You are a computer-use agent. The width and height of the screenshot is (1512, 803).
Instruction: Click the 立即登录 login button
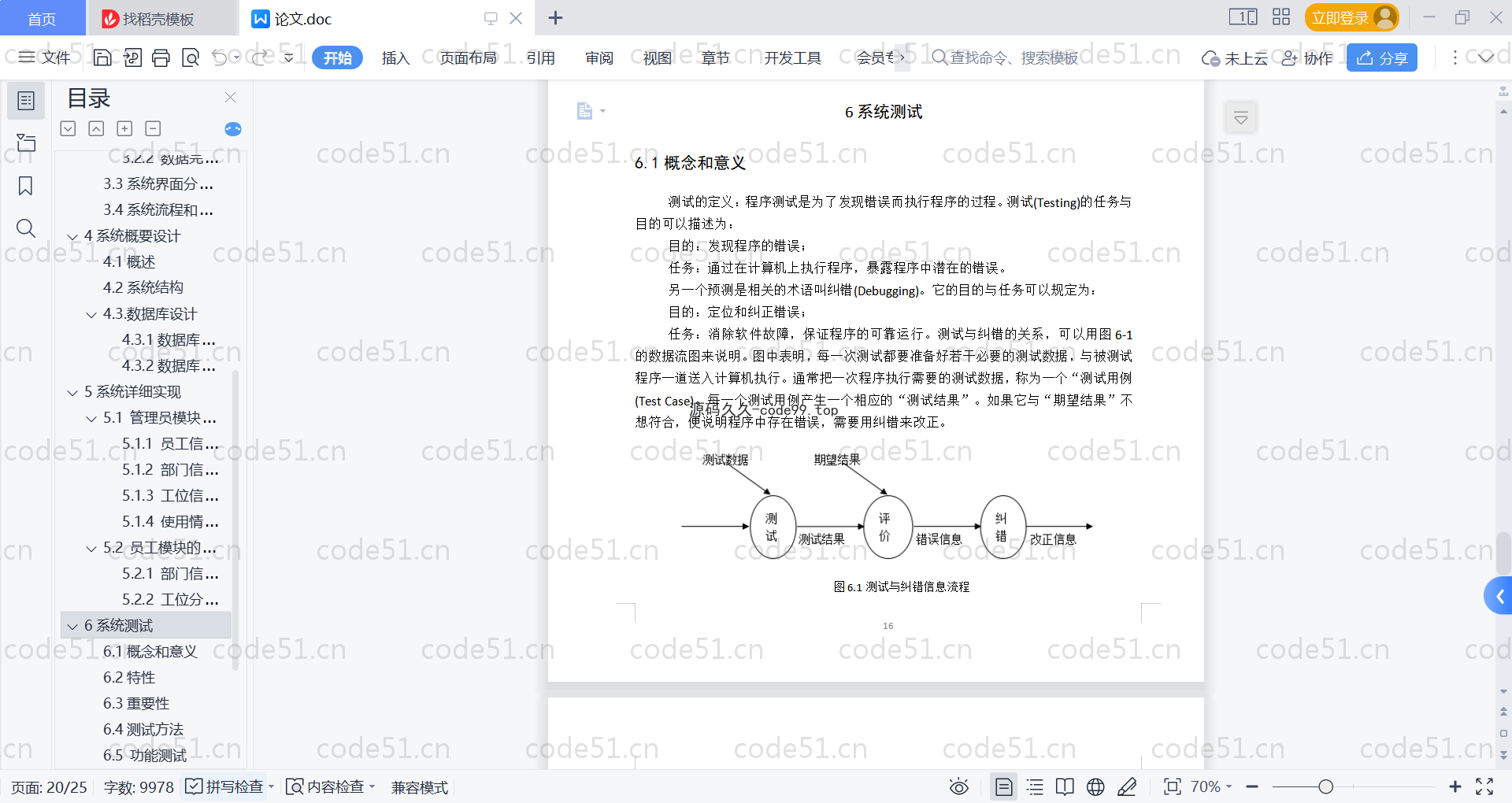[x=1351, y=17]
